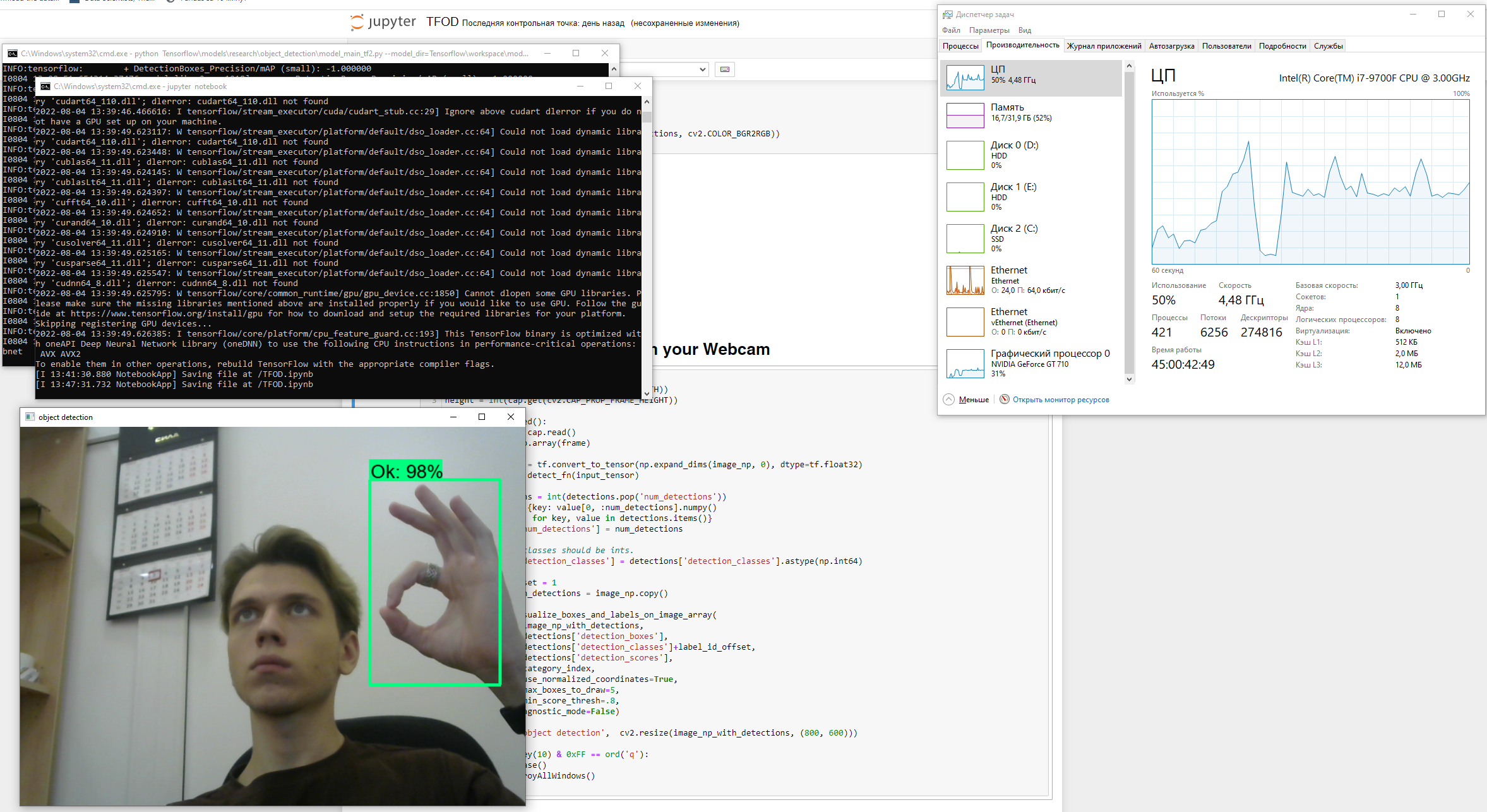Click the Task Manager sidebar scrollbar thumb

(1129, 221)
